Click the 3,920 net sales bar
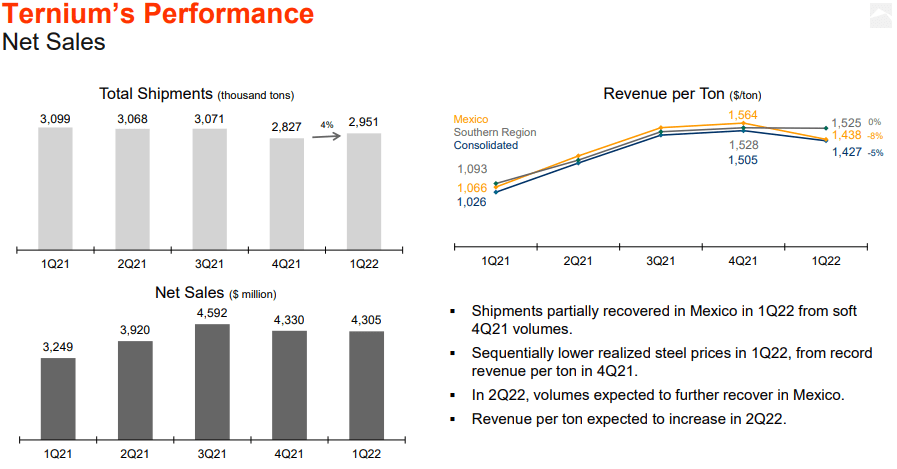 click(135, 390)
